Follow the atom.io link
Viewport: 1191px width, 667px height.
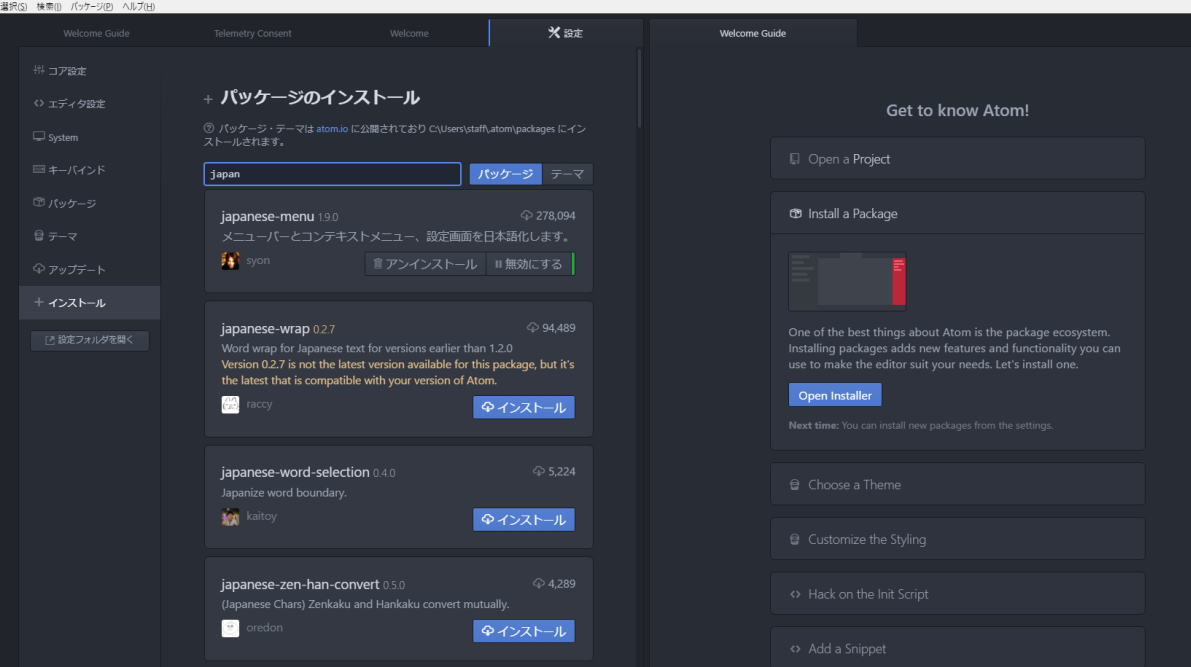tap(332, 128)
